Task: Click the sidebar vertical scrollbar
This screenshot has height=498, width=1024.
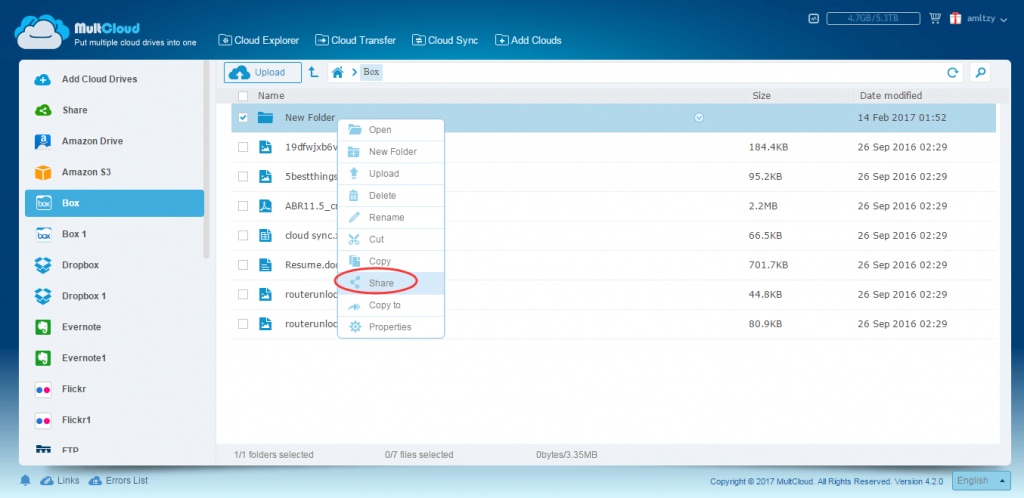Action: pos(206,160)
